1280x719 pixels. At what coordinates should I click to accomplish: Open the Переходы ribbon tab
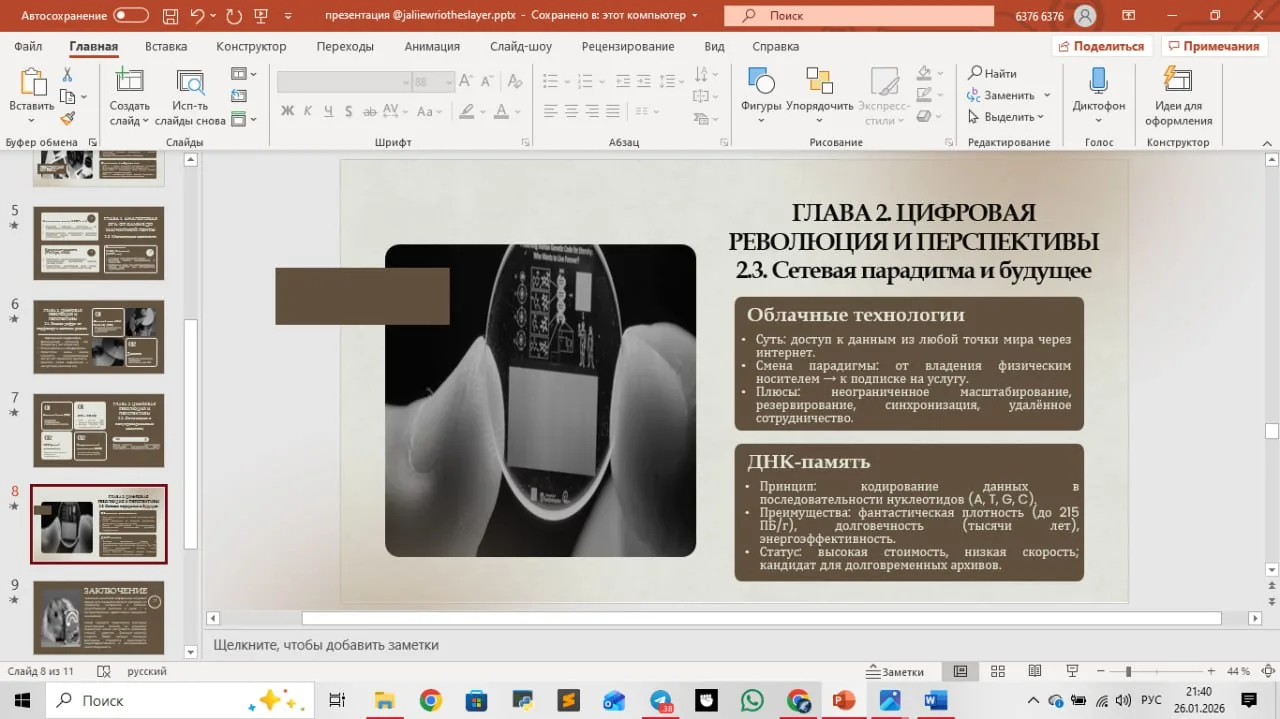[345, 47]
